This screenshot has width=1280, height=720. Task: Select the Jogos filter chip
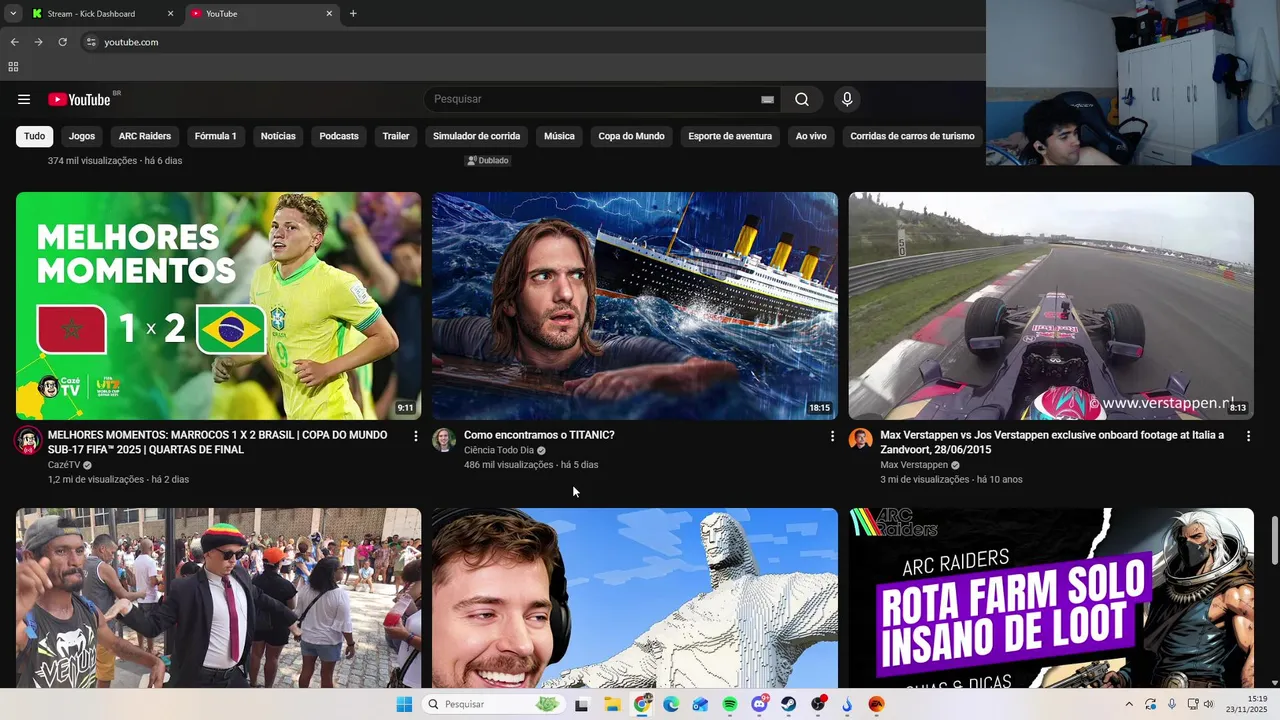click(x=82, y=136)
